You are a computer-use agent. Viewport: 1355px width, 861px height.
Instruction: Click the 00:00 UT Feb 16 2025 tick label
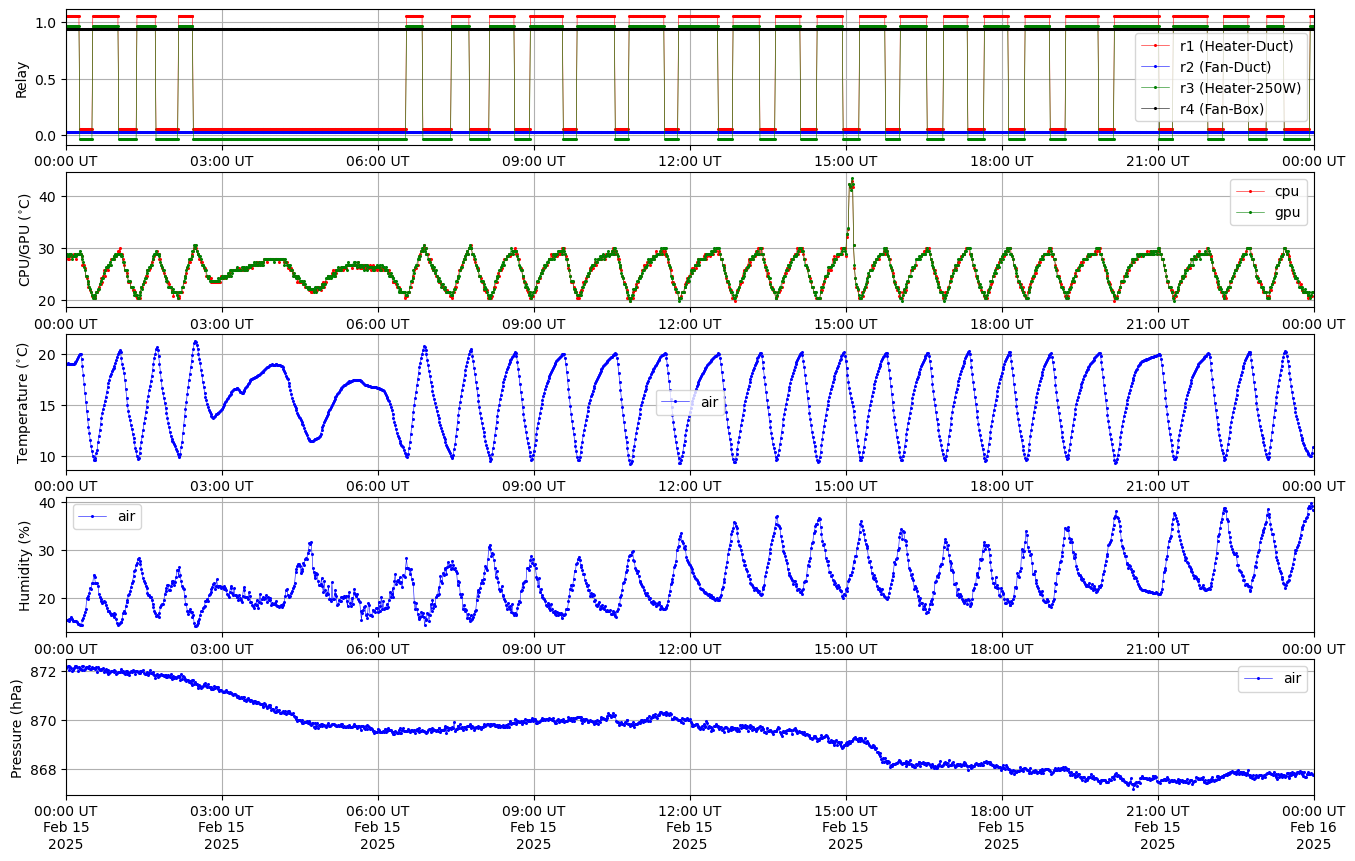pyautogui.click(x=1313, y=827)
